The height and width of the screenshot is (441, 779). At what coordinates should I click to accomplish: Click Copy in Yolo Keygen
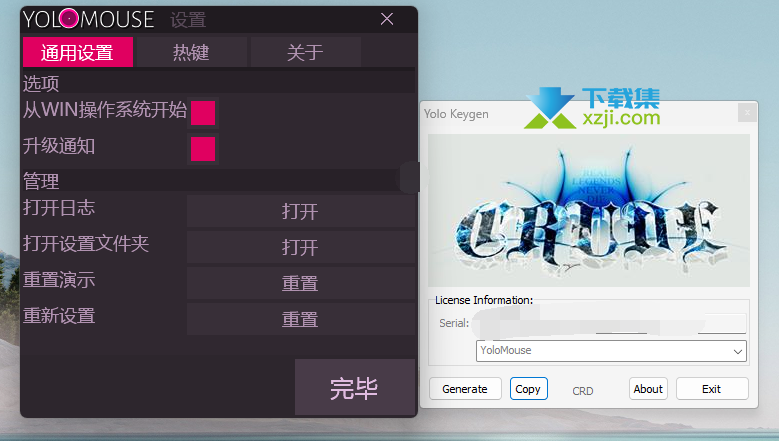point(528,389)
